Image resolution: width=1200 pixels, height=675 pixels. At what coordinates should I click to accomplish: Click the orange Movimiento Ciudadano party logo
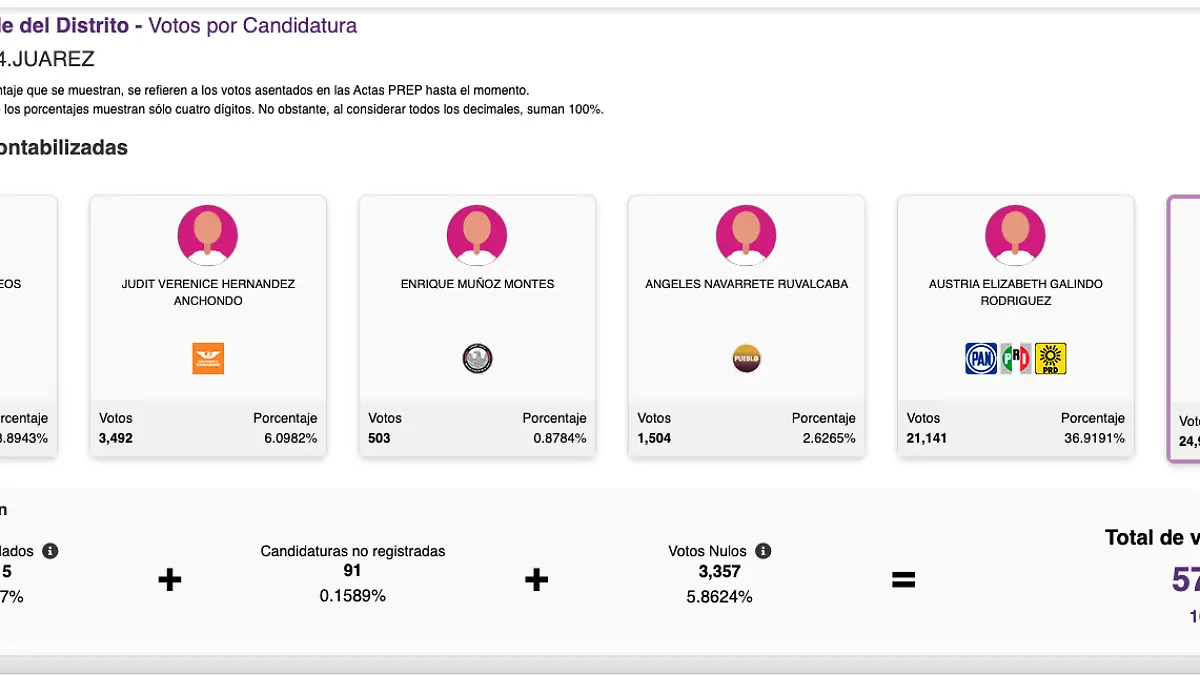208,358
